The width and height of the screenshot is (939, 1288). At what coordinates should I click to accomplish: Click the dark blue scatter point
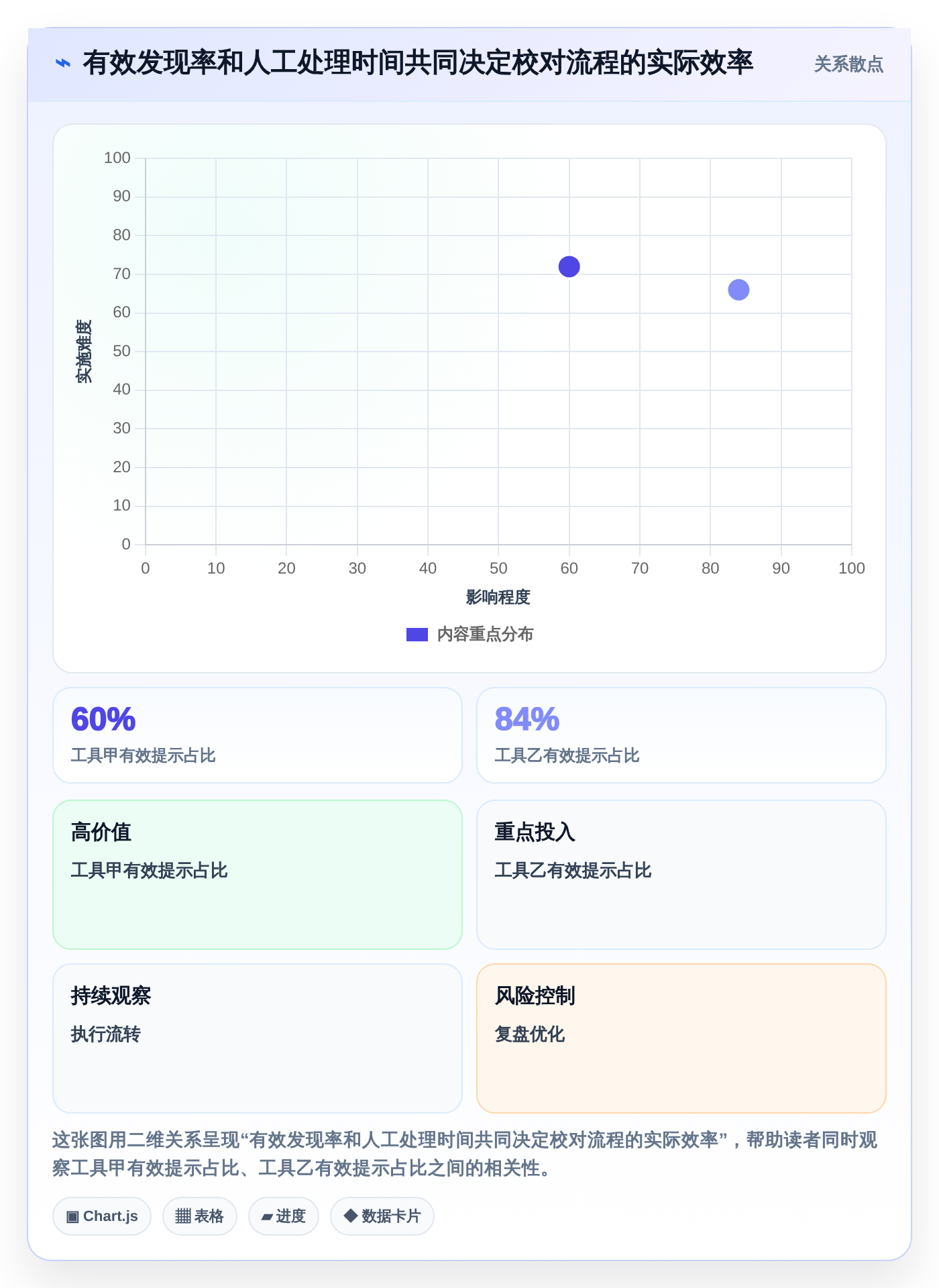coord(569,266)
